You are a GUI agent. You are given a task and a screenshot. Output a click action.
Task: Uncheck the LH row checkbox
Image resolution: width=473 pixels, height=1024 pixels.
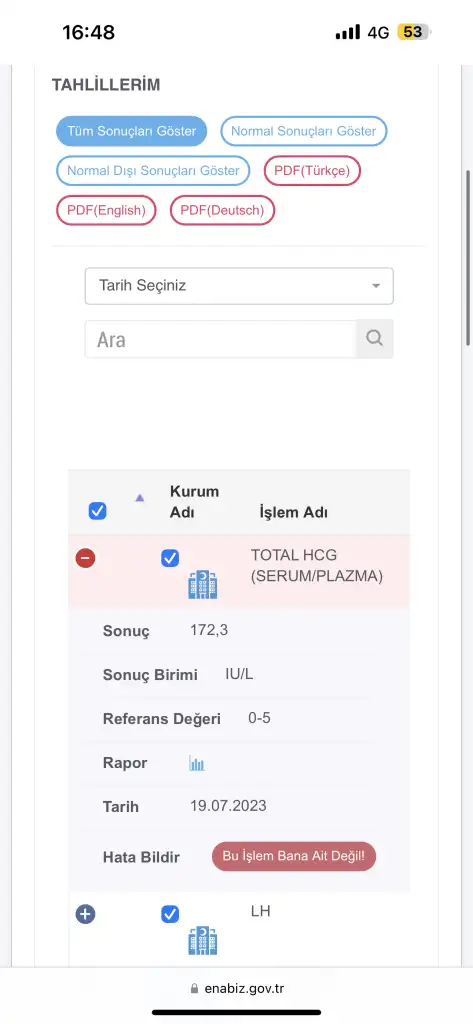pyautogui.click(x=170, y=914)
